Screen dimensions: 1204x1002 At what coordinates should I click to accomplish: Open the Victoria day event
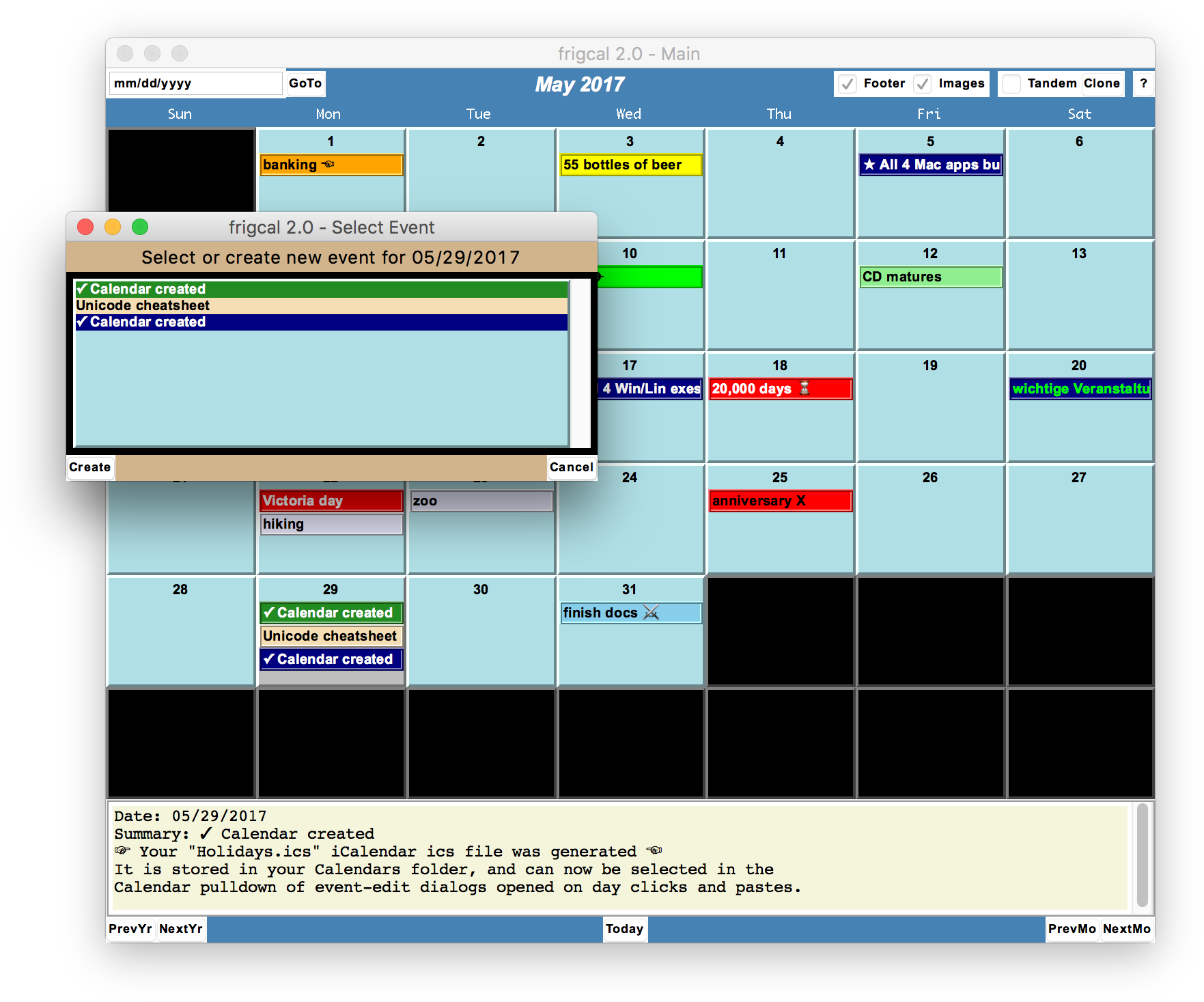point(331,501)
